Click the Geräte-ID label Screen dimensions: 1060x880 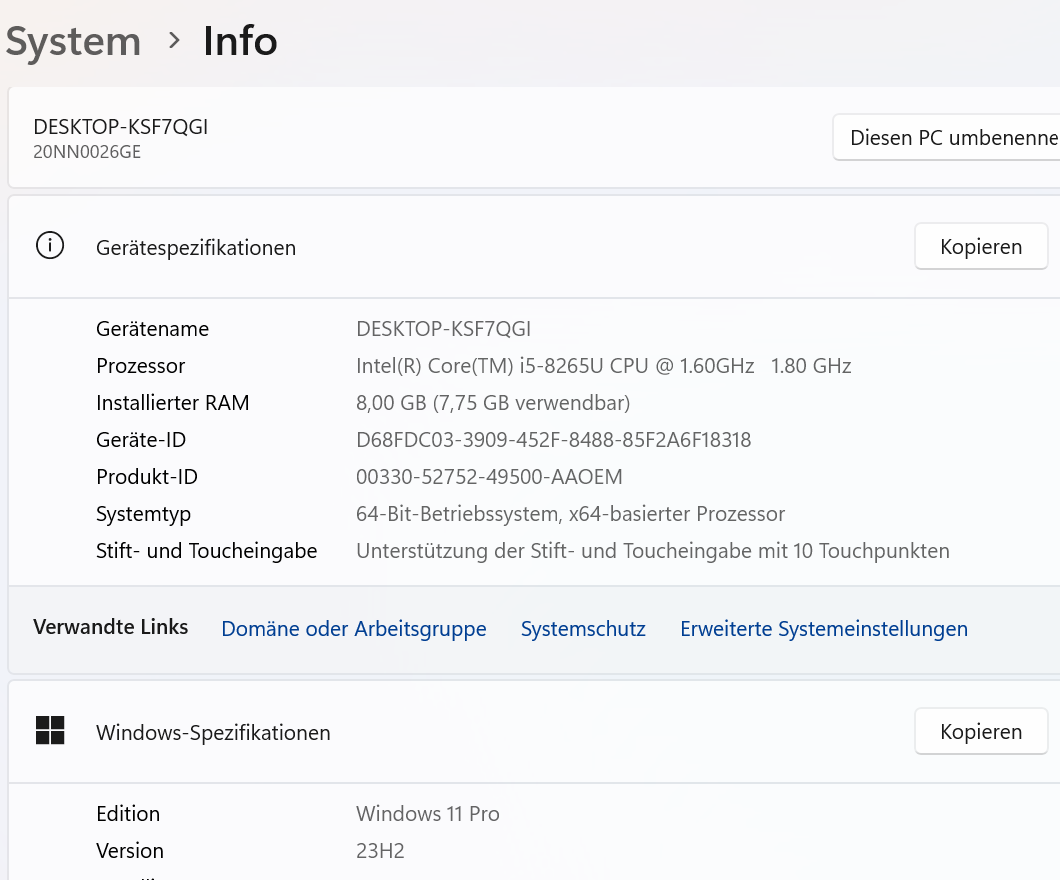click(x=141, y=440)
